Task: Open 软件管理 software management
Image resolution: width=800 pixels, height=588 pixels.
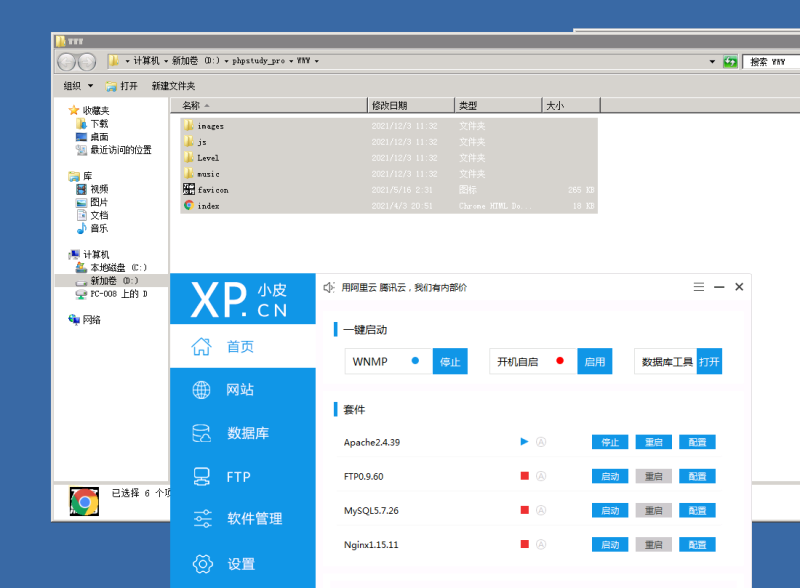Action: click(x=243, y=519)
